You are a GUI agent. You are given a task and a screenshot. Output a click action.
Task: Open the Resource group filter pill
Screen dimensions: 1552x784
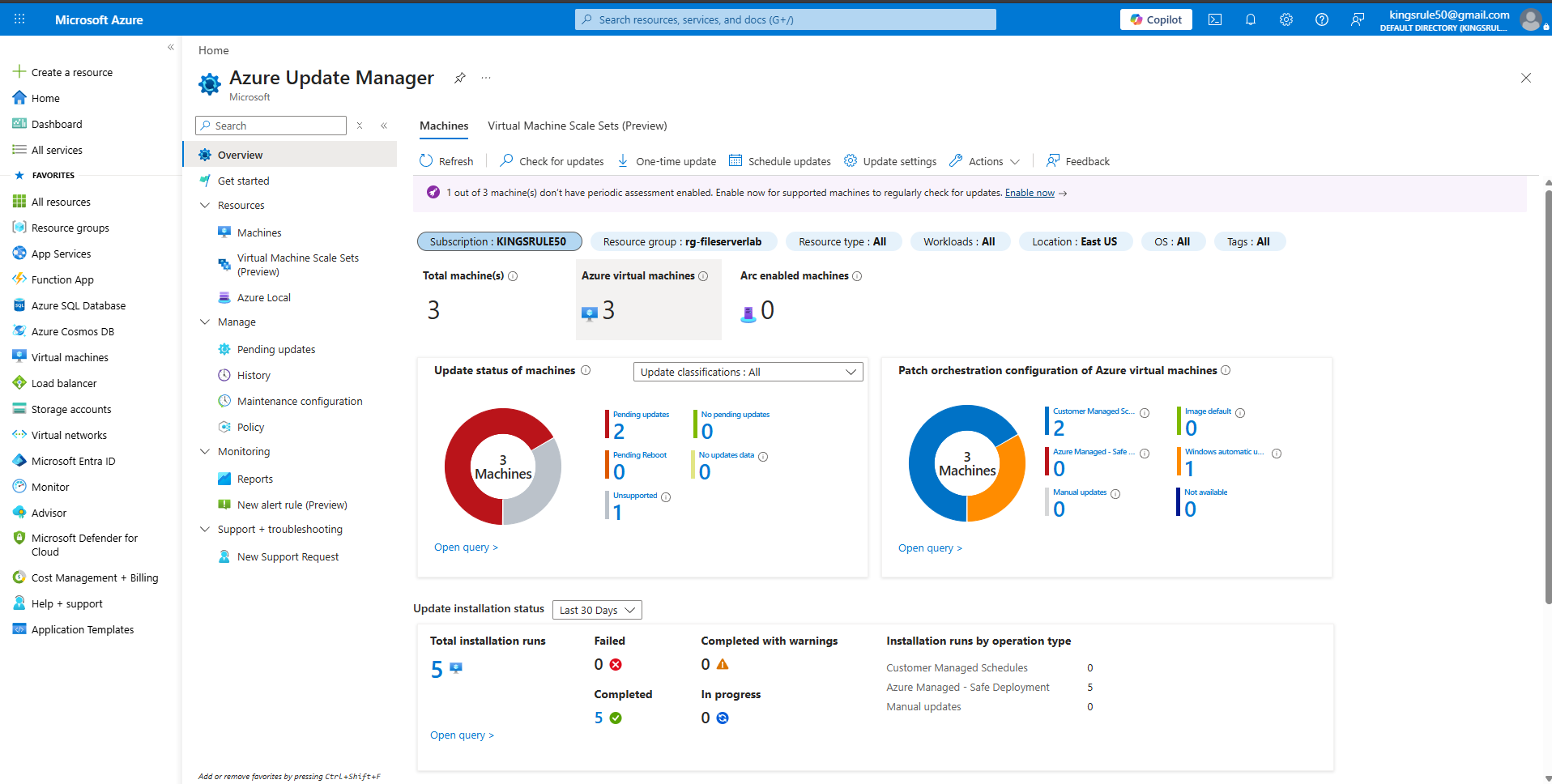683,241
